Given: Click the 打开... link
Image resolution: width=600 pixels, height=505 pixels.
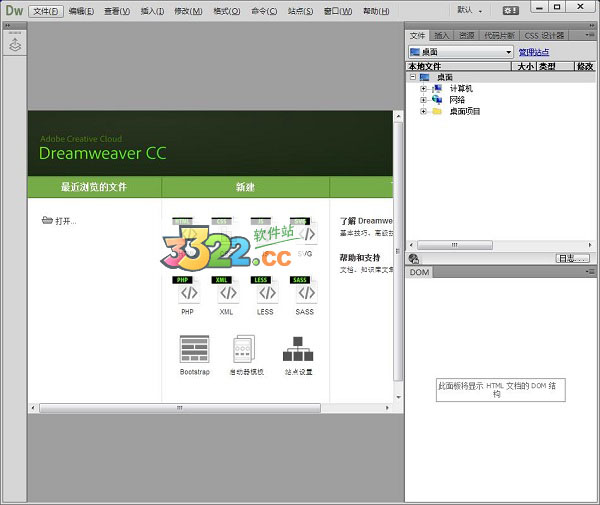Looking at the screenshot, I should coord(59,221).
